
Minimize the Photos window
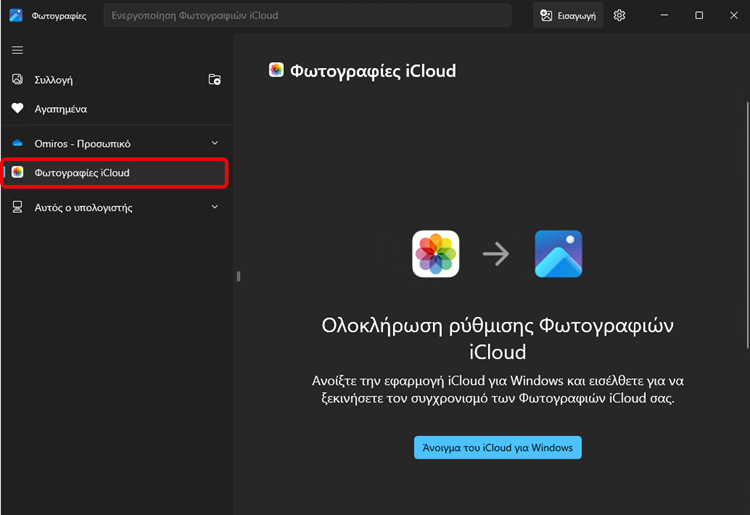664,15
